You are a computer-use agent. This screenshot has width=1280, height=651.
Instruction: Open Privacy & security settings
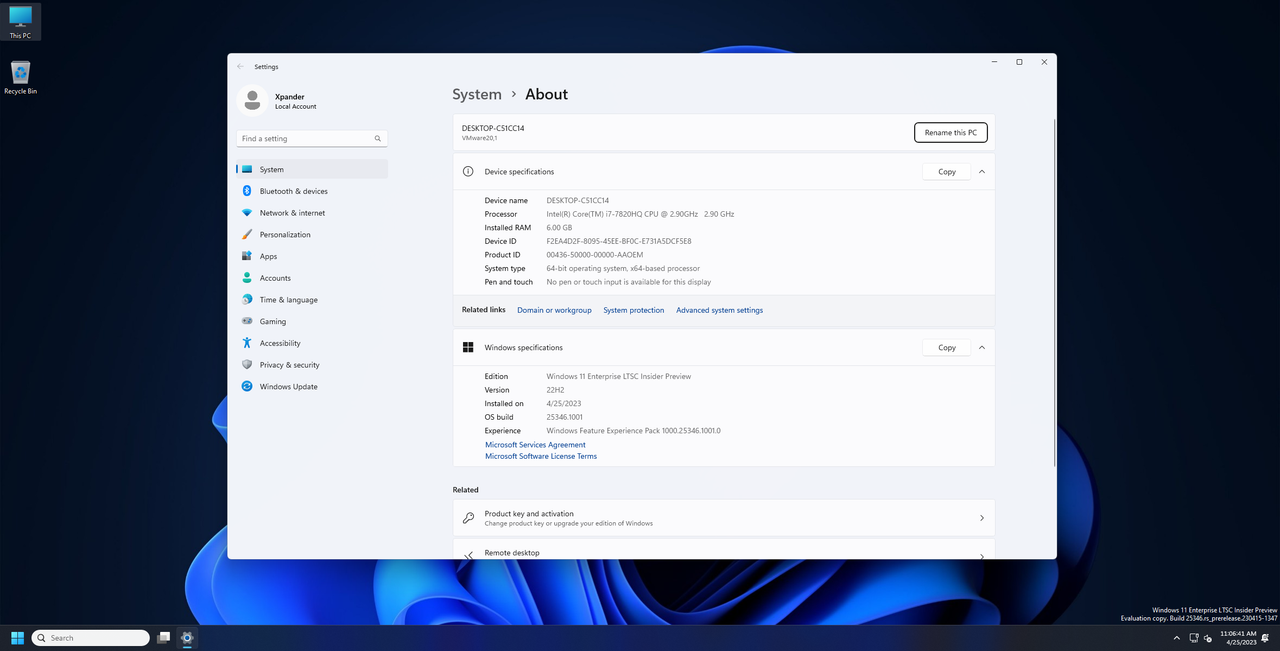tap(312, 365)
